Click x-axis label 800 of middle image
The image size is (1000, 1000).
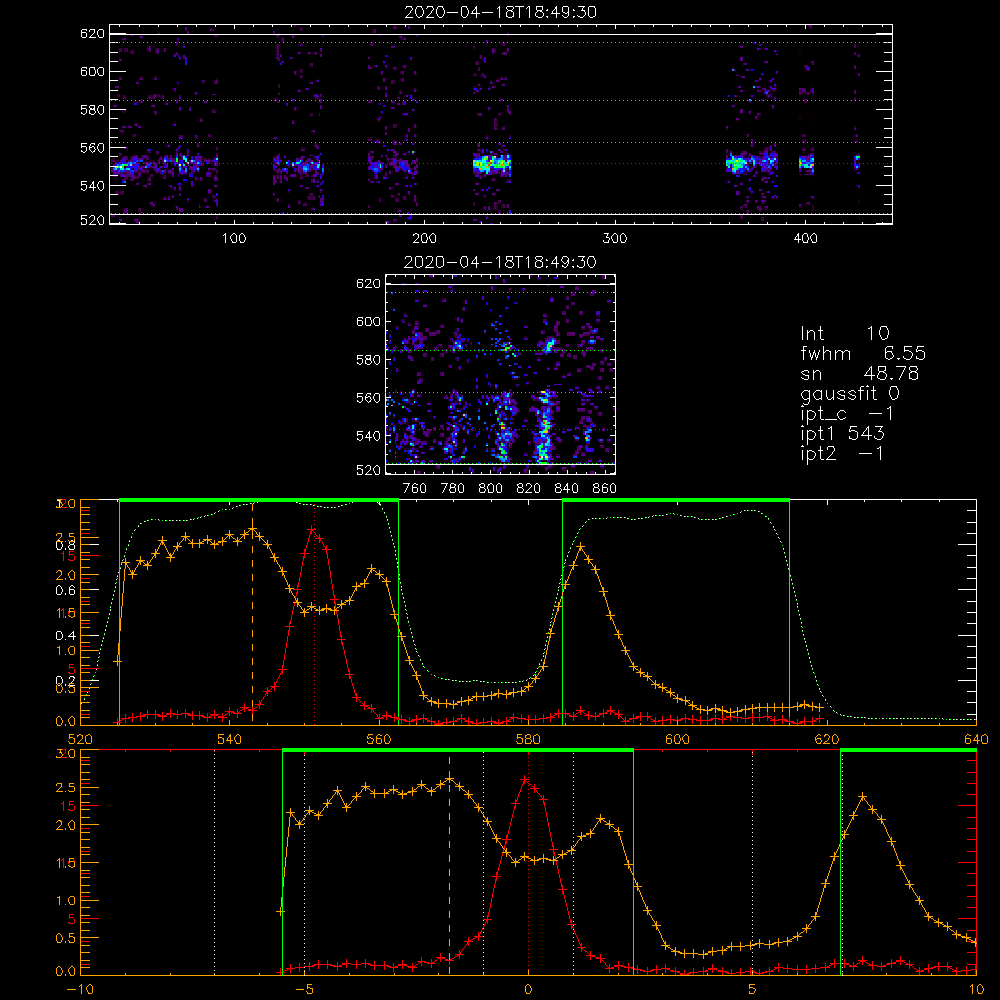pyautogui.click(x=490, y=489)
